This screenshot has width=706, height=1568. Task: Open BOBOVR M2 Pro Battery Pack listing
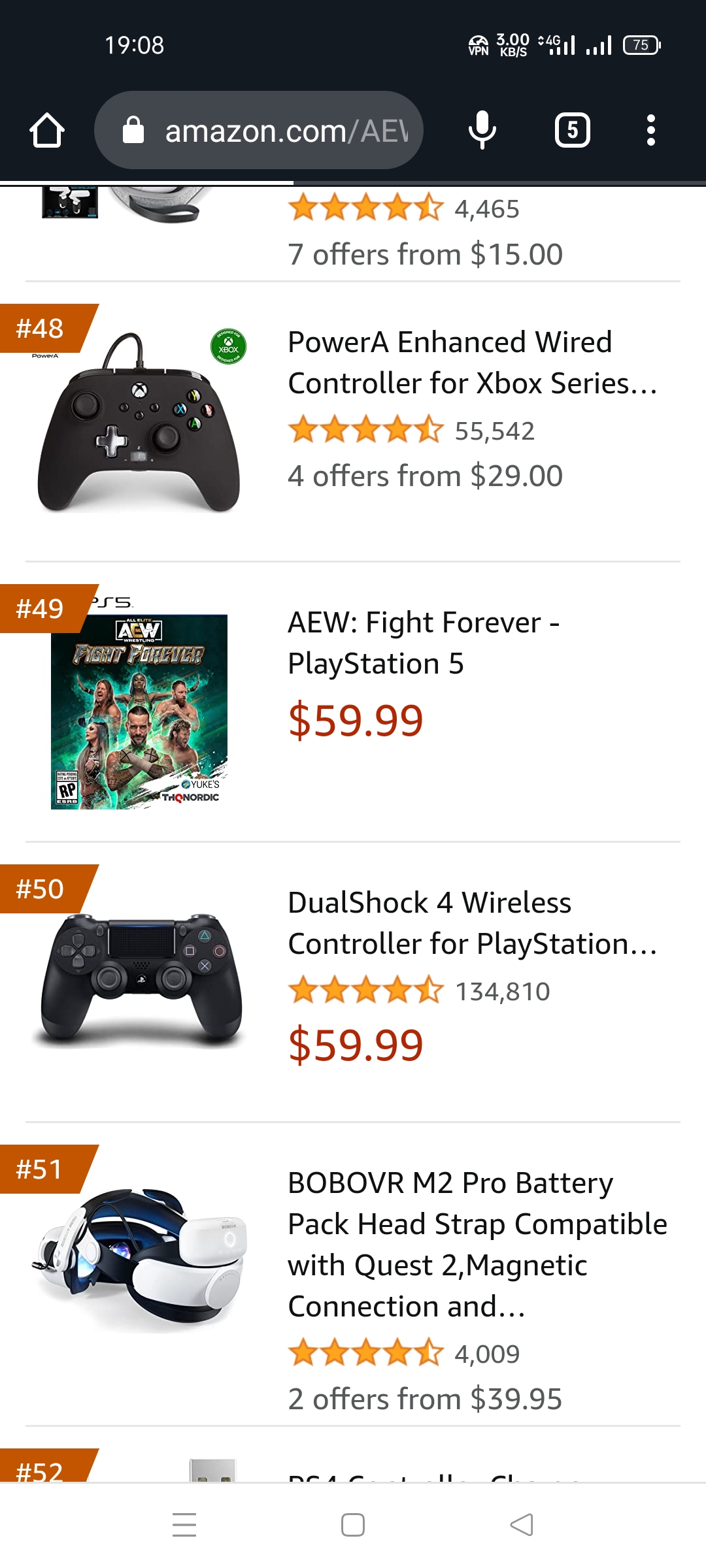point(477,1245)
